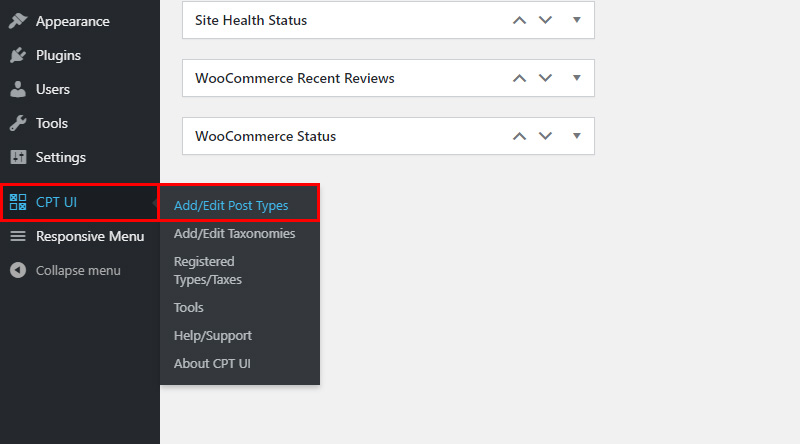Click the Collapse menu arrow icon

(18, 270)
